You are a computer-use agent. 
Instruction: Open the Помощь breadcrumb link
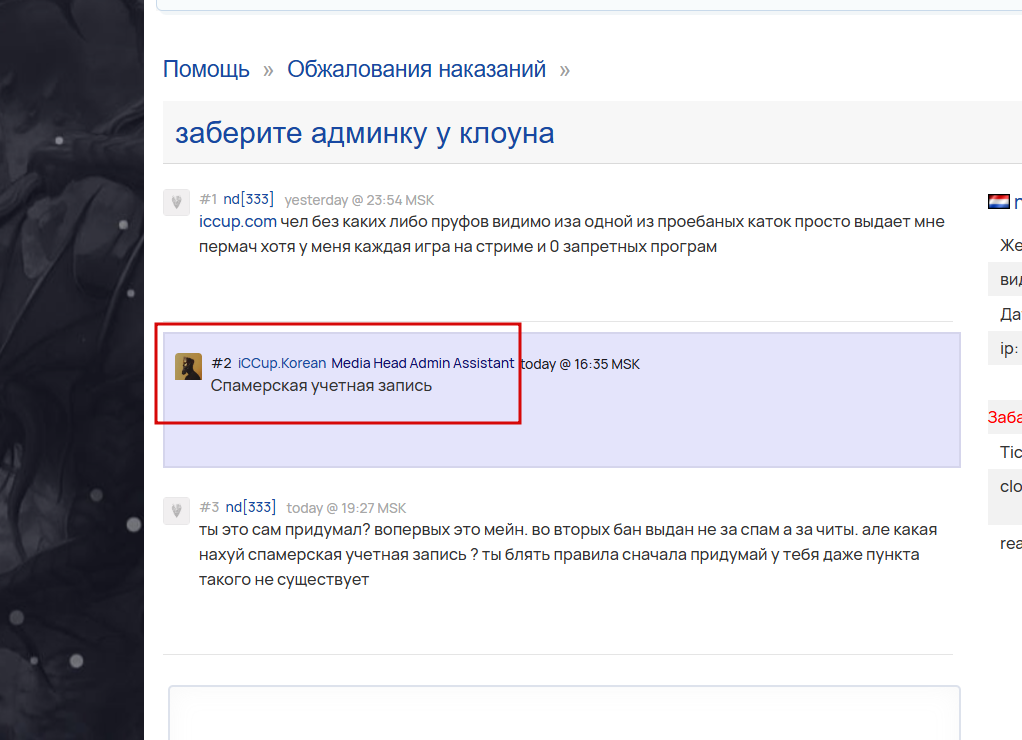[x=206, y=69]
